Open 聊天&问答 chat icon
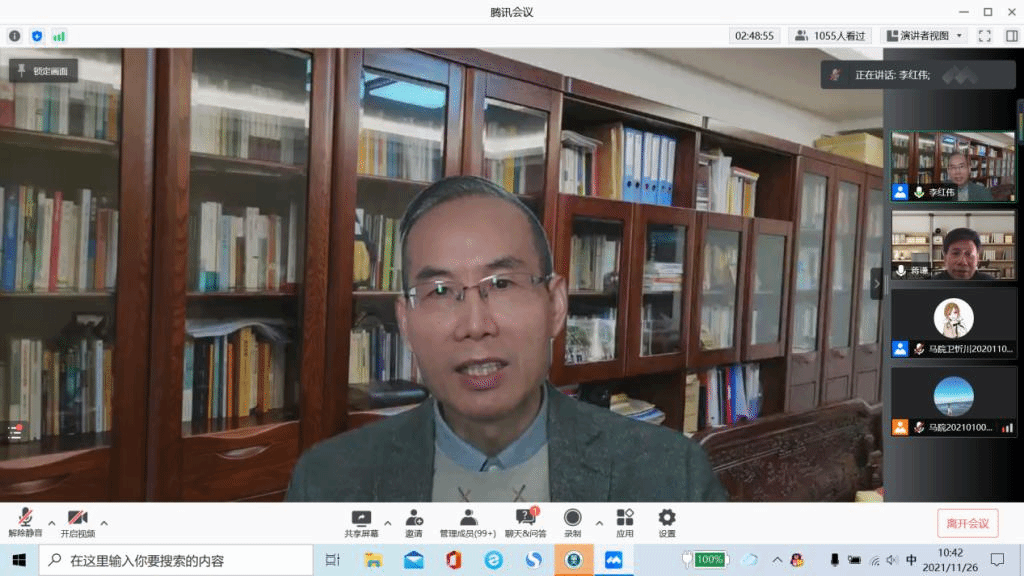1024x576 pixels. click(525, 518)
